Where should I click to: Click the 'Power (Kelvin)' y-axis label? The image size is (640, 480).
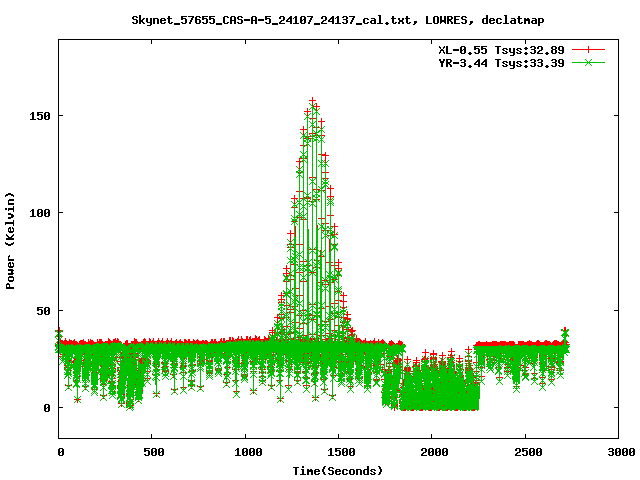(x=10, y=241)
